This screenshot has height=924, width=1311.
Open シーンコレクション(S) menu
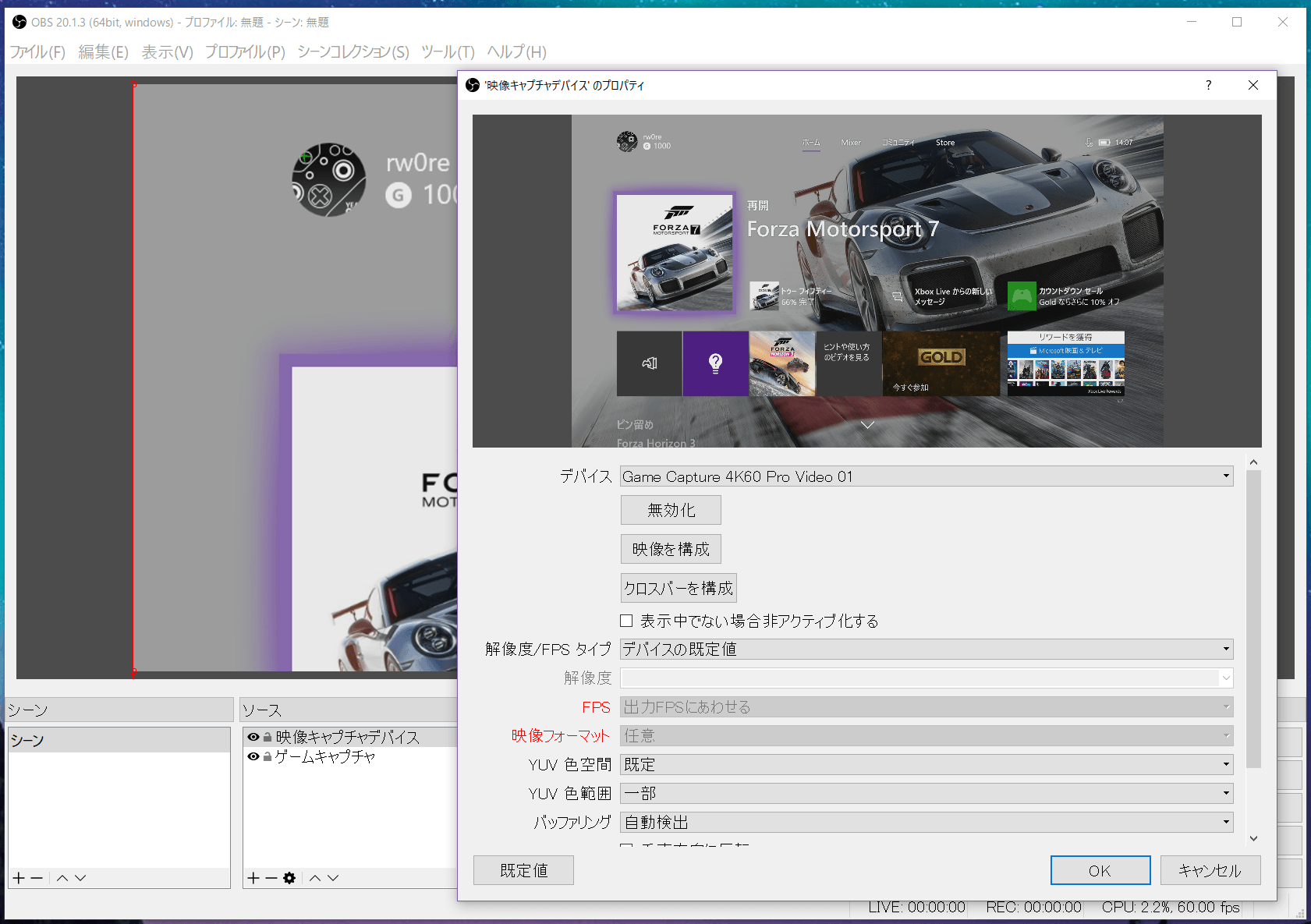point(353,52)
